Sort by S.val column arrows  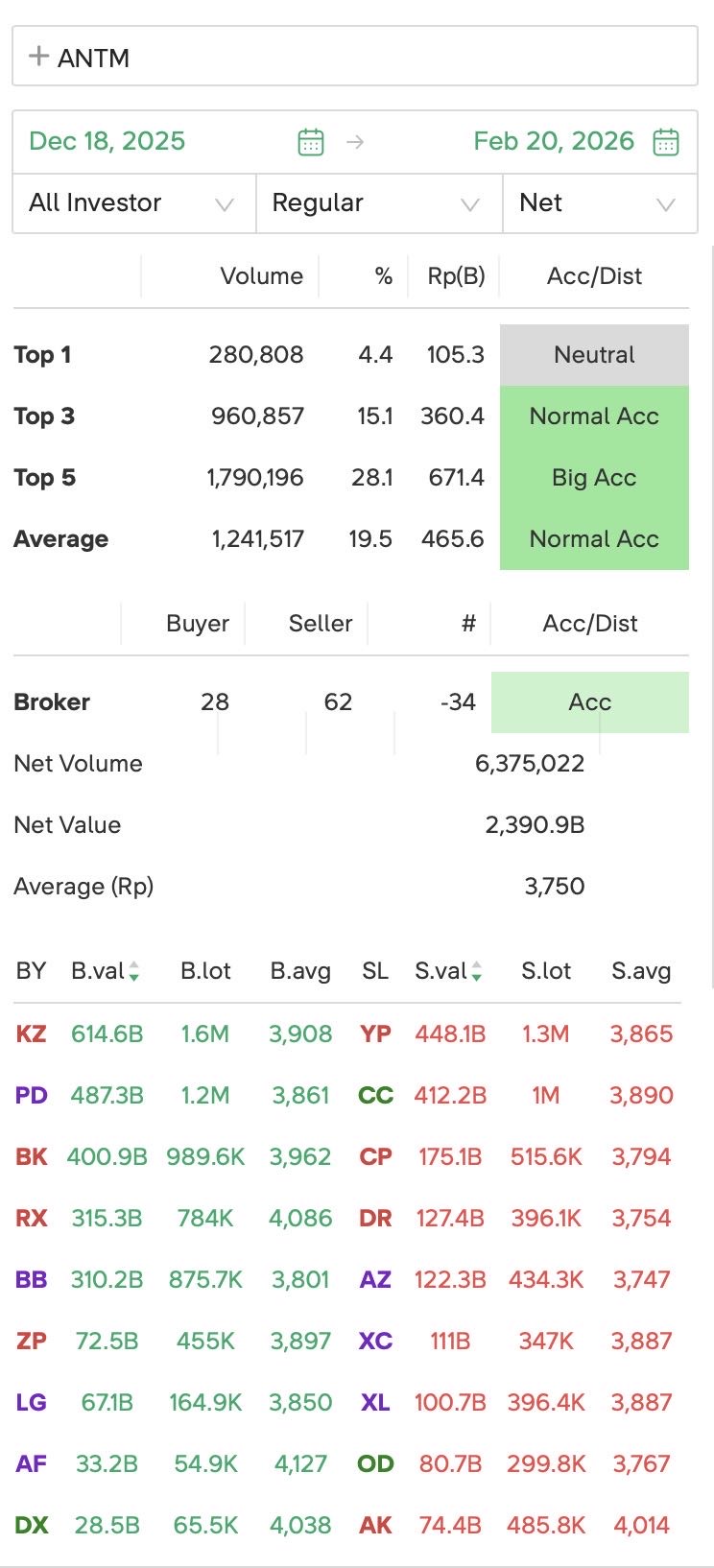pos(476,971)
